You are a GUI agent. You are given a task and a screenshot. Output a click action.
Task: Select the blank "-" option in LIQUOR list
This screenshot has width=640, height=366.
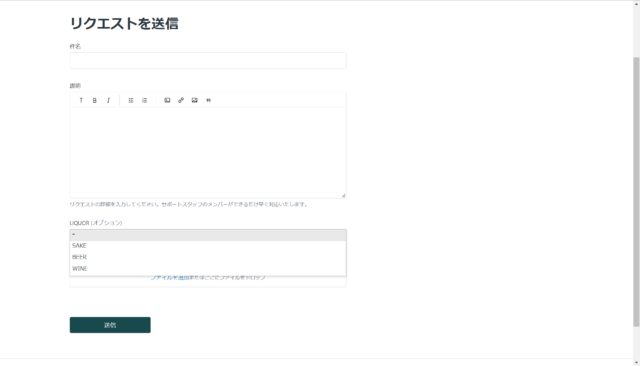[208, 235]
